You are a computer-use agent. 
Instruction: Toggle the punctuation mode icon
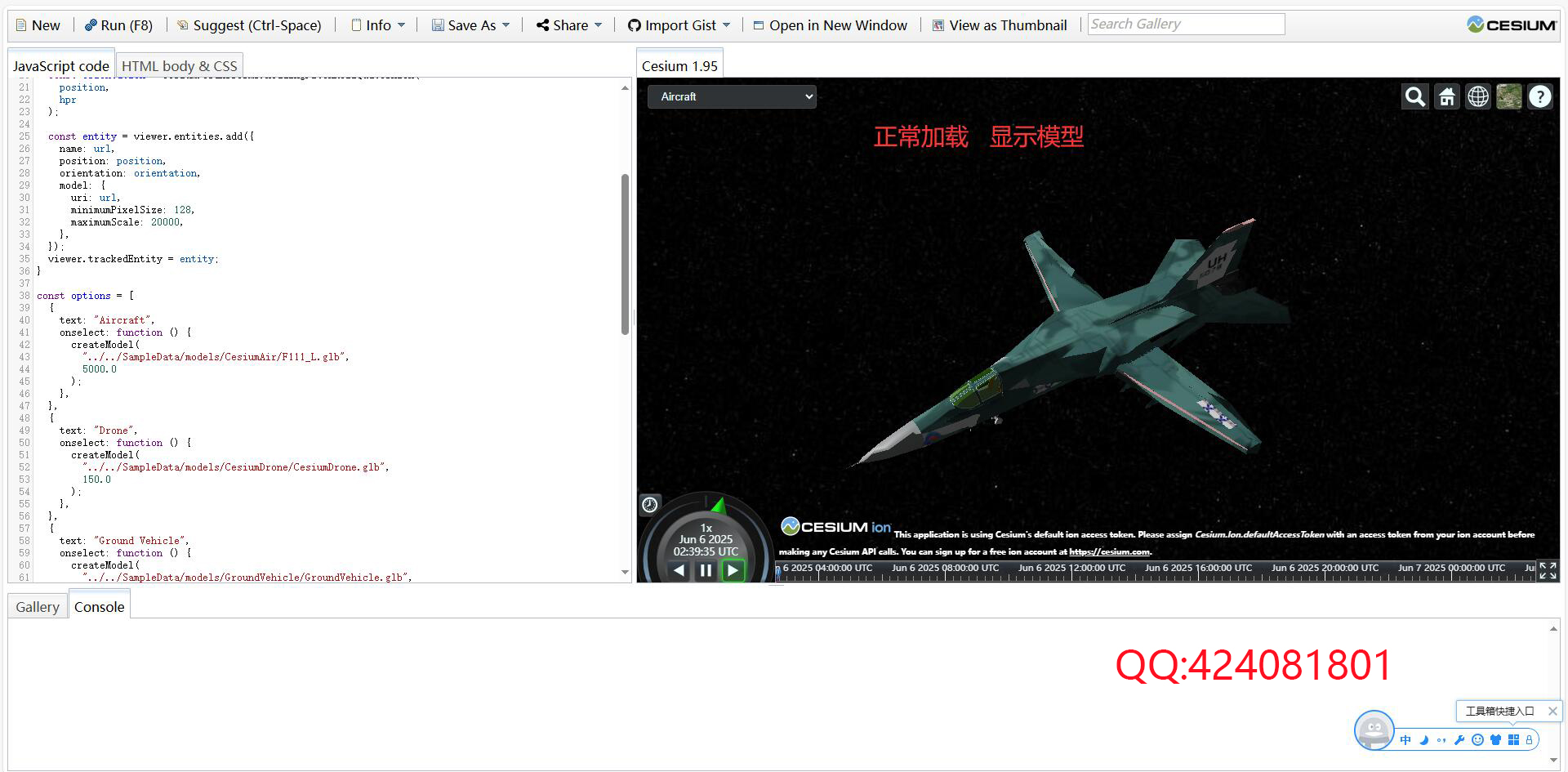point(1441,740)
